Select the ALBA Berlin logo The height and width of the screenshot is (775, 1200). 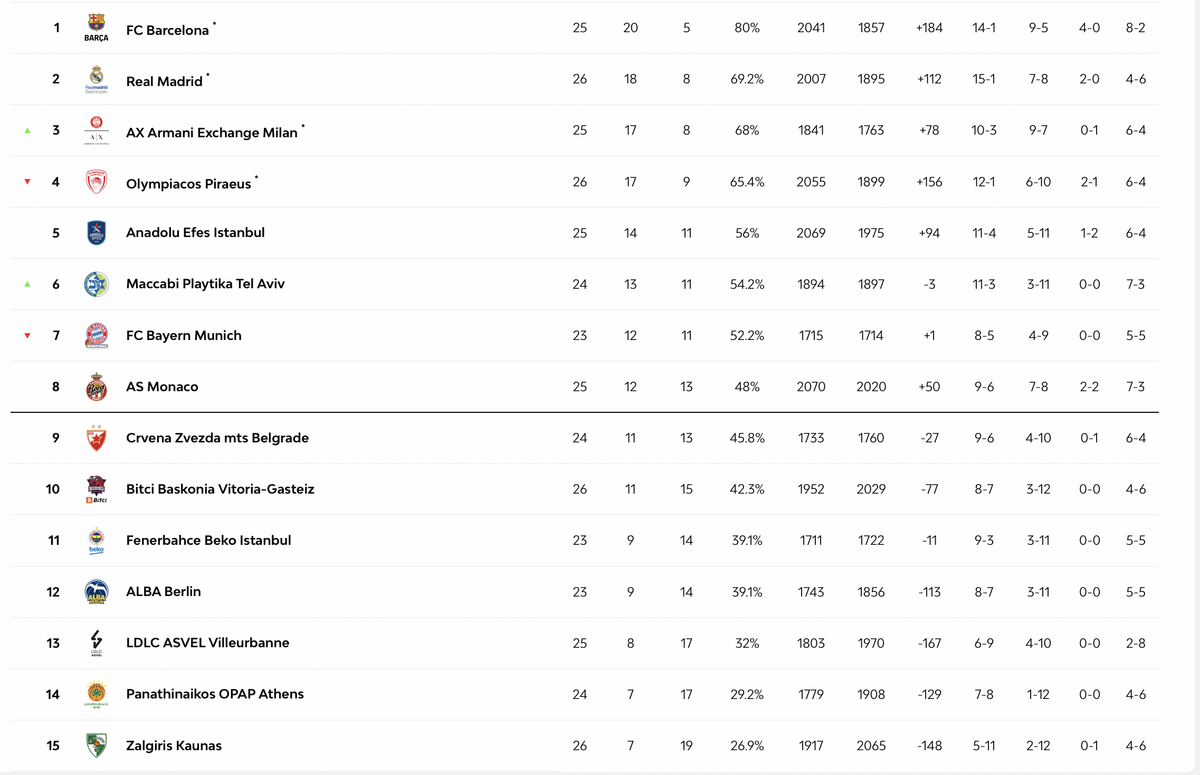(x=96, y=592)
